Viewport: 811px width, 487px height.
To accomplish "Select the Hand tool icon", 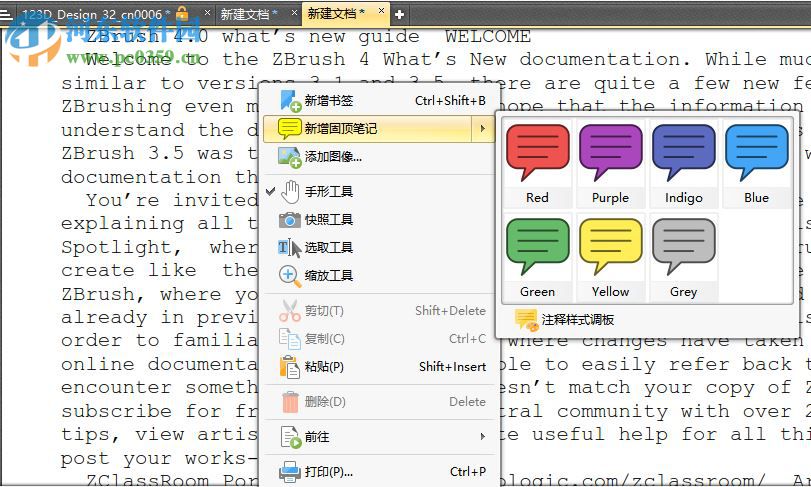I will tap(290, 192).
